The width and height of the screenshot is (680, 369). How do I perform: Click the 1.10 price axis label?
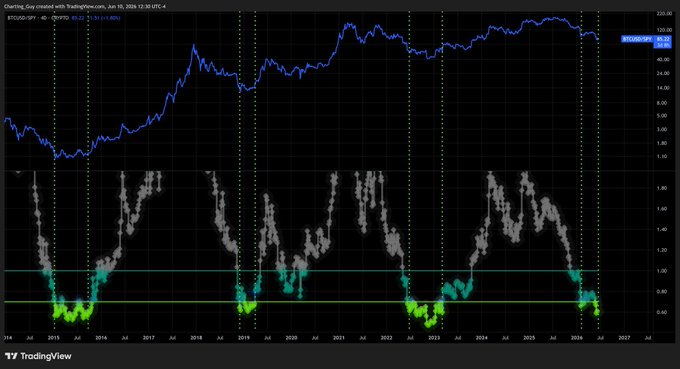[662, 156]
